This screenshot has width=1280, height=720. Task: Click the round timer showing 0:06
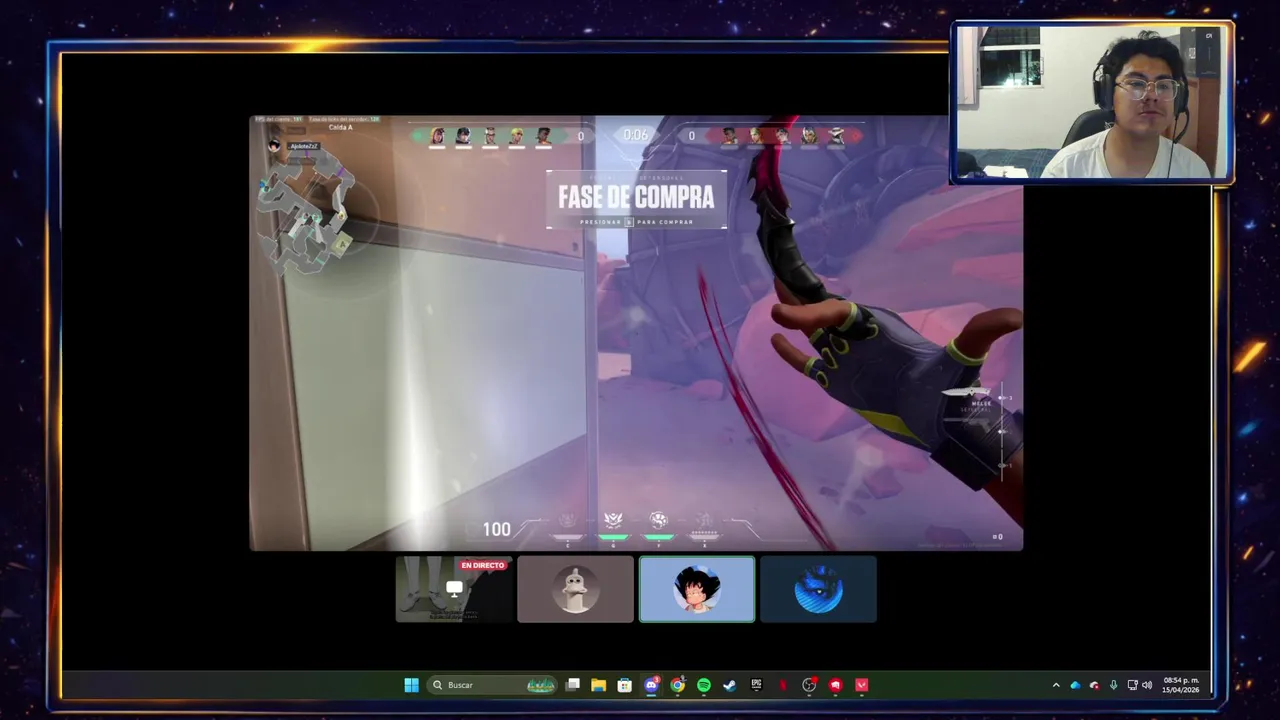click(636, 135)
